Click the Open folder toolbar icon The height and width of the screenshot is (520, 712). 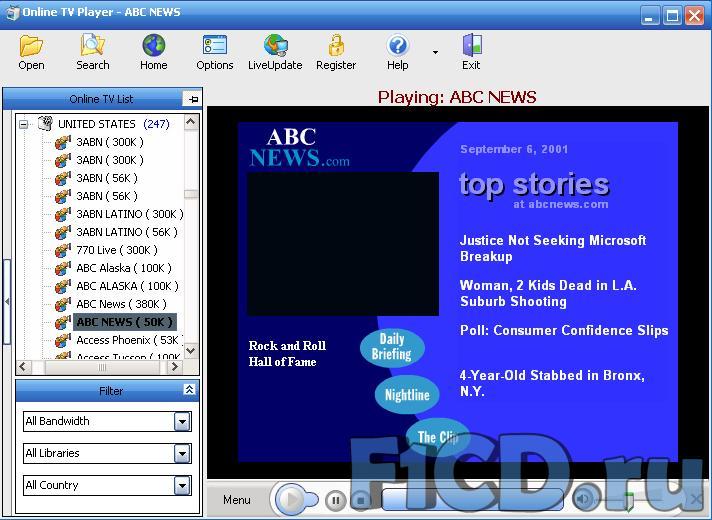31,45
